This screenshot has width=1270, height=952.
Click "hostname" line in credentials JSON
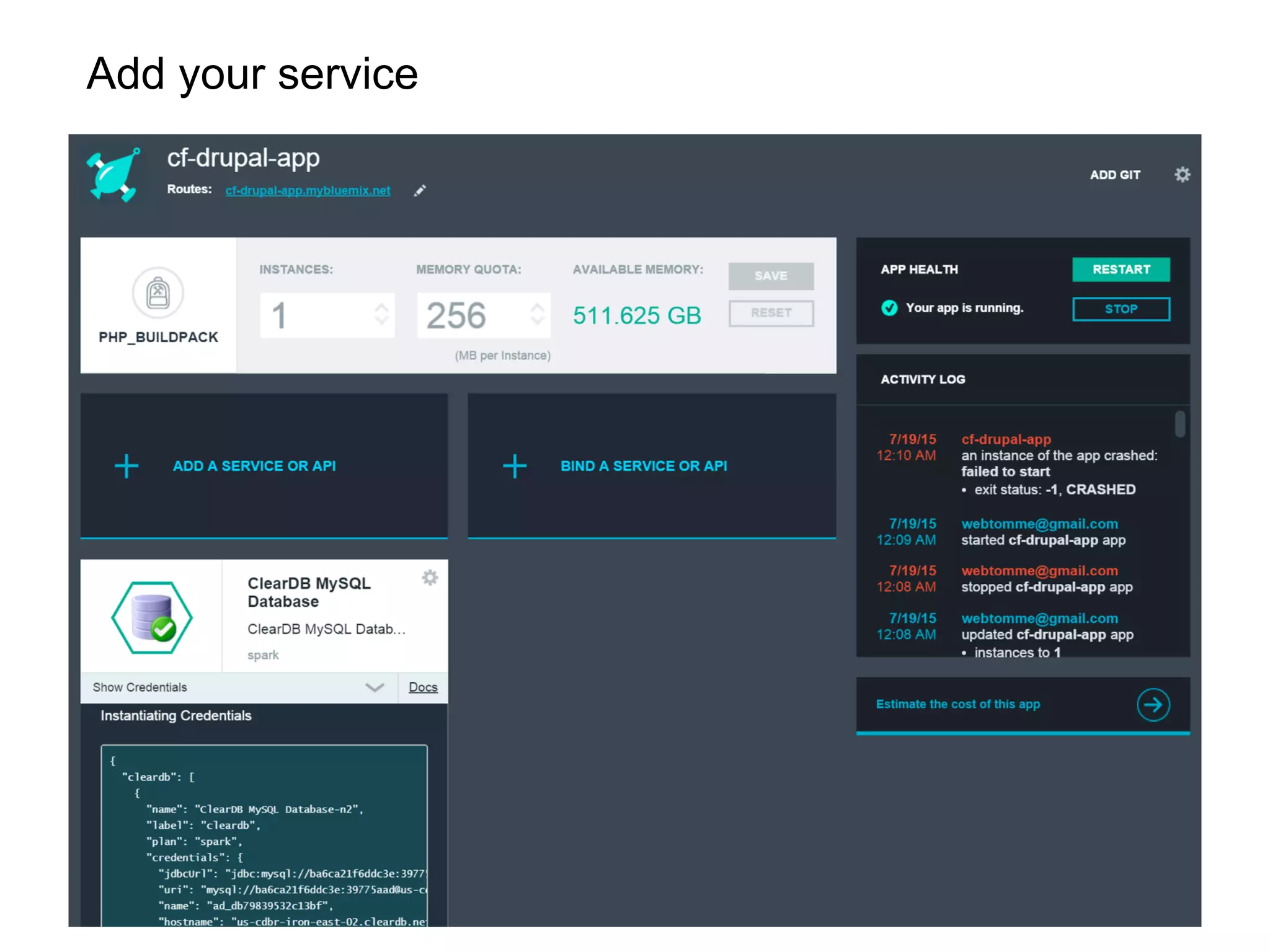point(293,922)
